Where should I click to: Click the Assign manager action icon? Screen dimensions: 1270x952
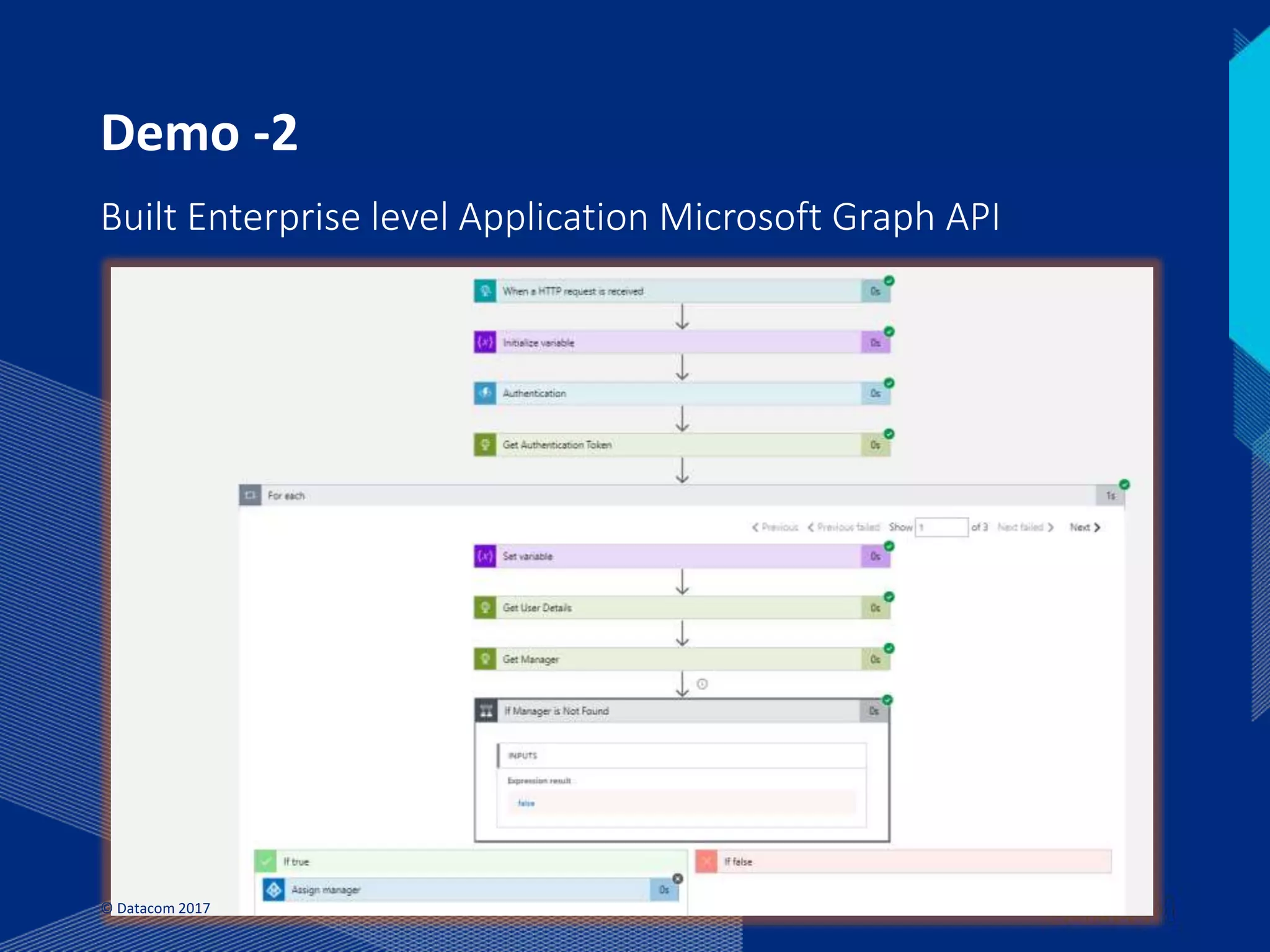(273, 889)
